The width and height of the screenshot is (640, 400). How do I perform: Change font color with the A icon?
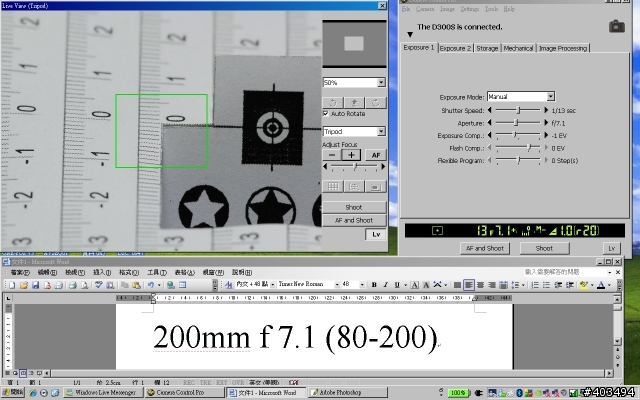coord(601,285)
